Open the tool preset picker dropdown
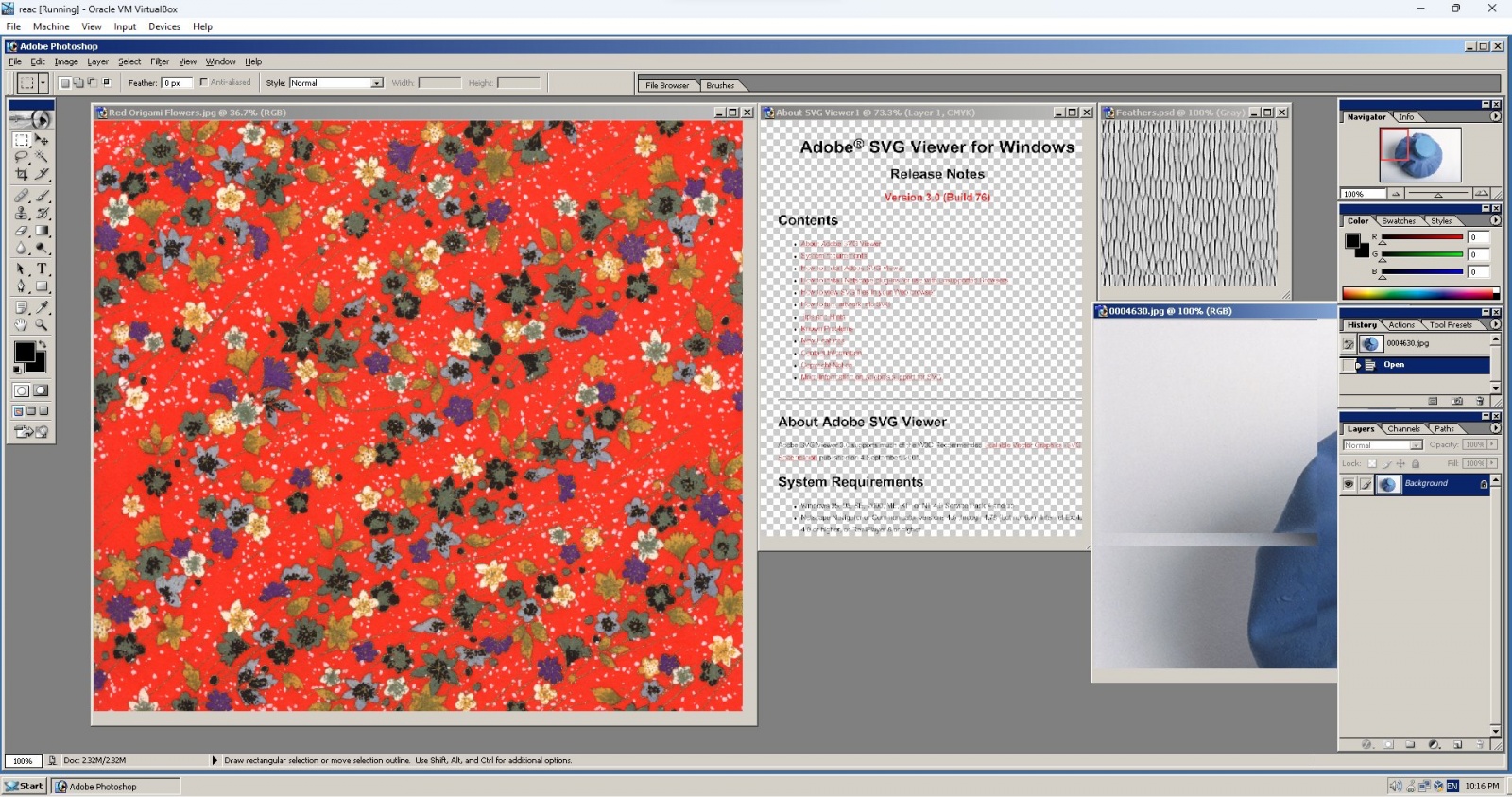 [43, 83]
